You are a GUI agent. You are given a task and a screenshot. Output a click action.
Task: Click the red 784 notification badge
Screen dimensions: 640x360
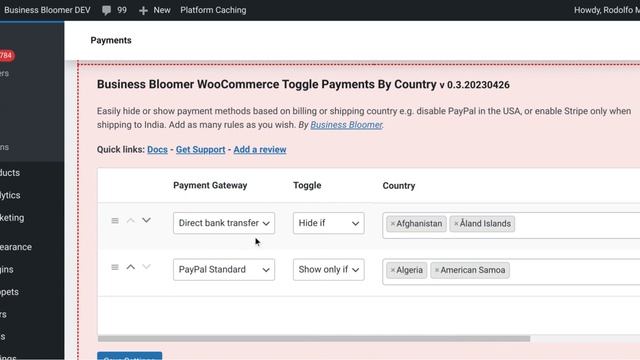(7, 56)
